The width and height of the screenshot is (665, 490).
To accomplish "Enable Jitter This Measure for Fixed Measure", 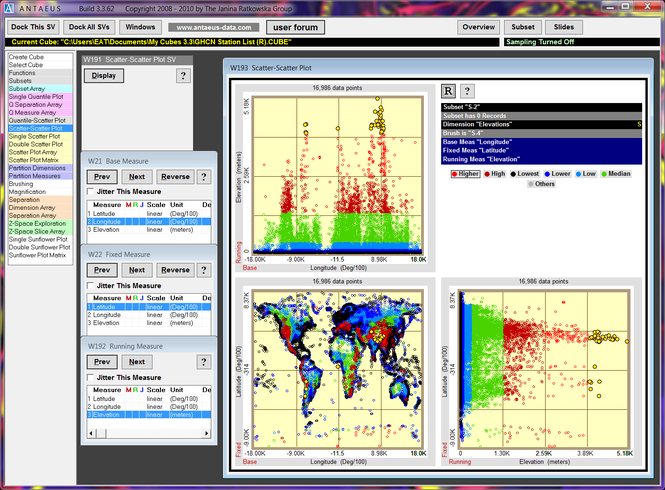I will [90, 284].
